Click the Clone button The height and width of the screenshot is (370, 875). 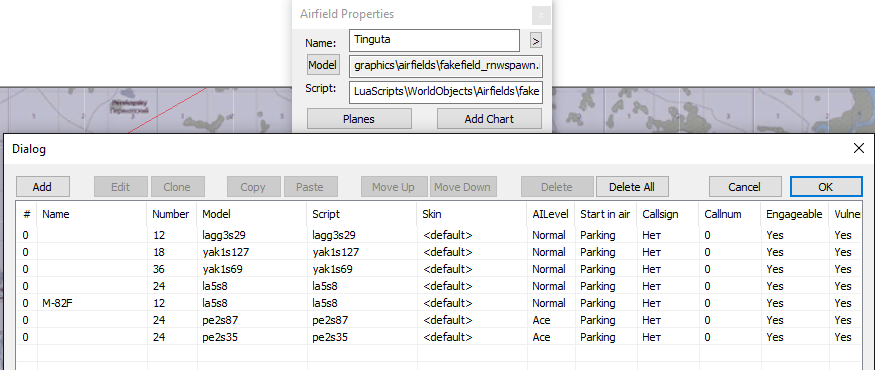tap(177, 187)
